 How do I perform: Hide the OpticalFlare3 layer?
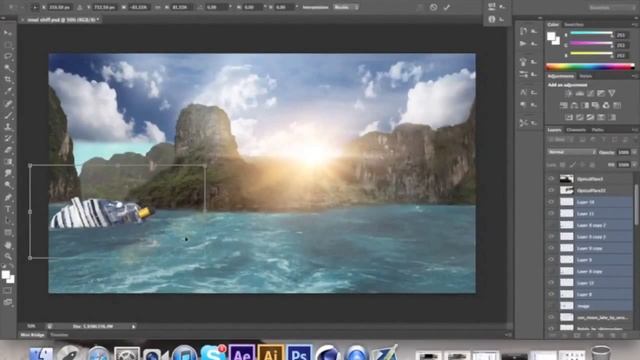[551, 179]
